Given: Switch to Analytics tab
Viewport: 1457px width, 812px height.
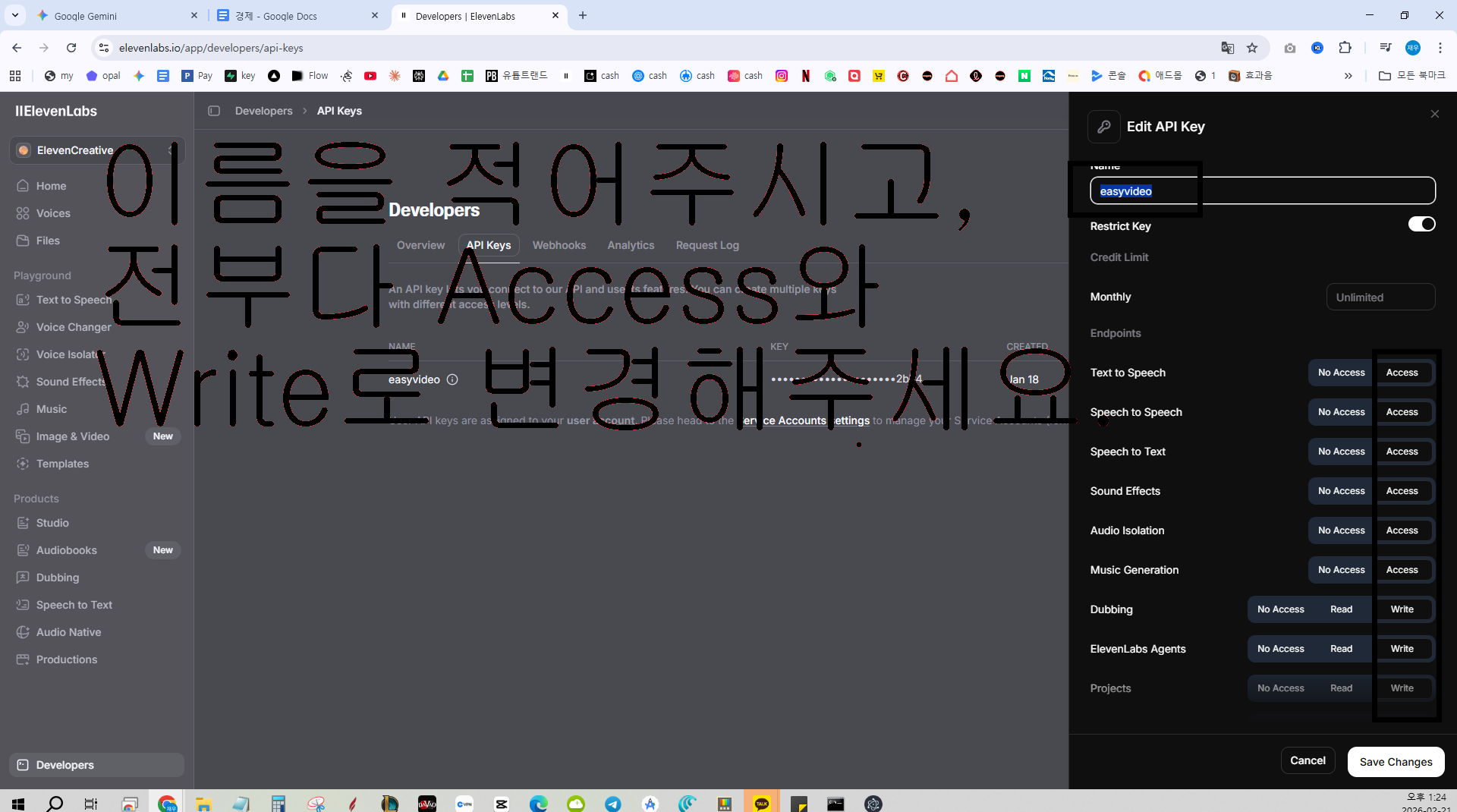Looking at the screenshot, I should tap(631, 245).
